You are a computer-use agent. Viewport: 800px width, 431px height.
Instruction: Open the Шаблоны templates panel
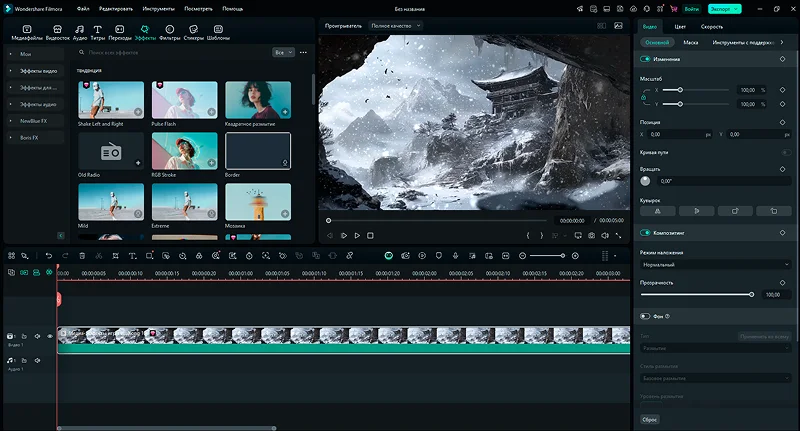[x=218, y=33]
